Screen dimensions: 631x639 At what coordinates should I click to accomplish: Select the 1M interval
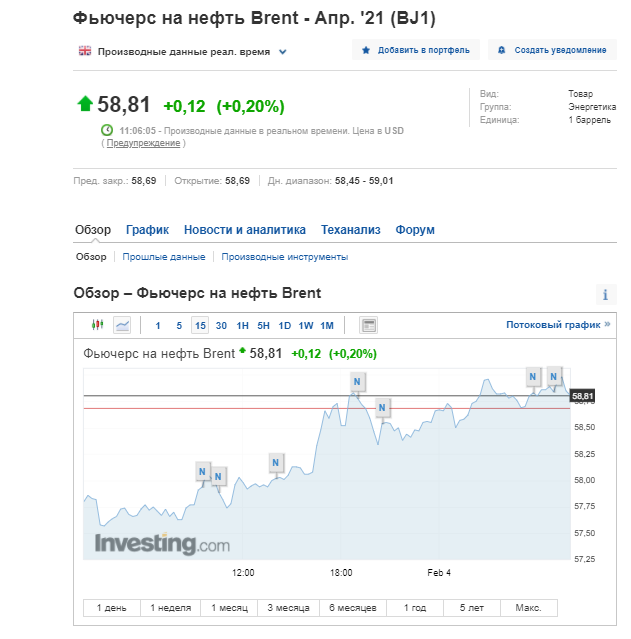click(x=327, y=326)
